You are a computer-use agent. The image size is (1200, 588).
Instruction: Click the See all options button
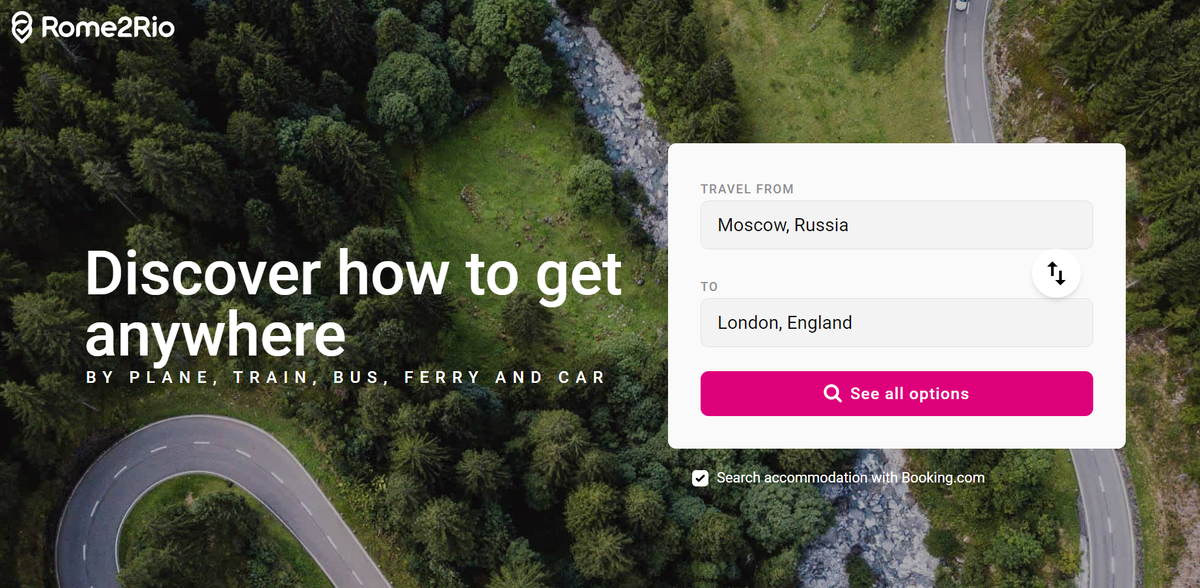pyautogui.click(x=896, y=394)
